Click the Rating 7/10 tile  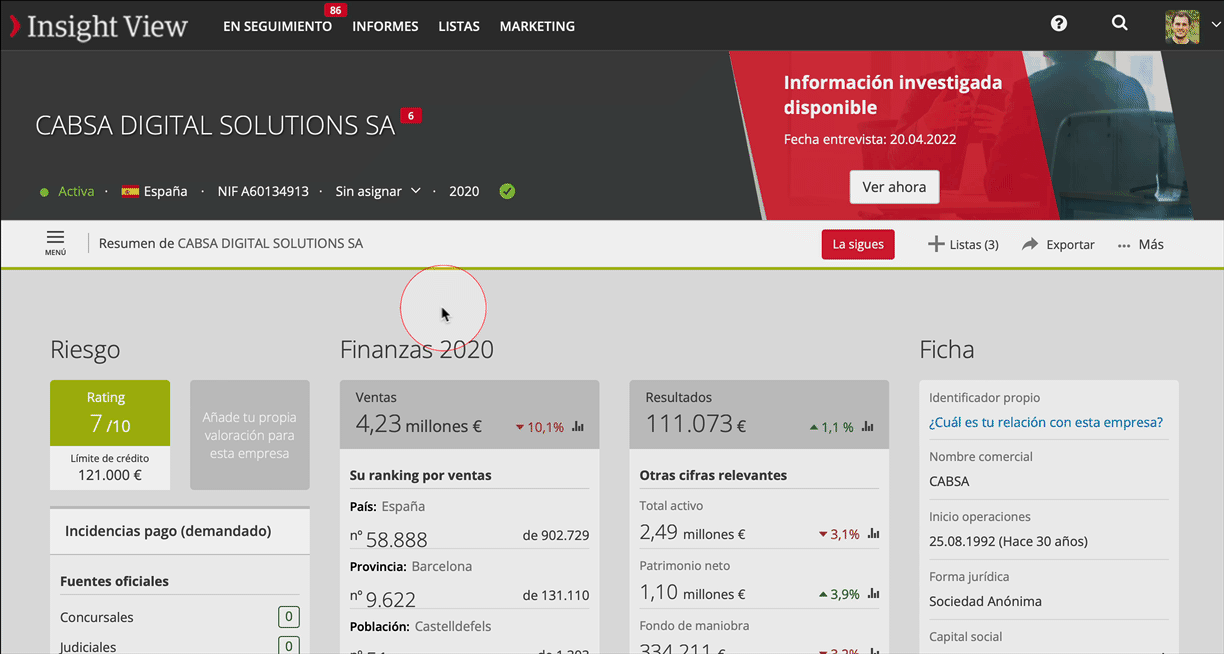pos(110,413)
